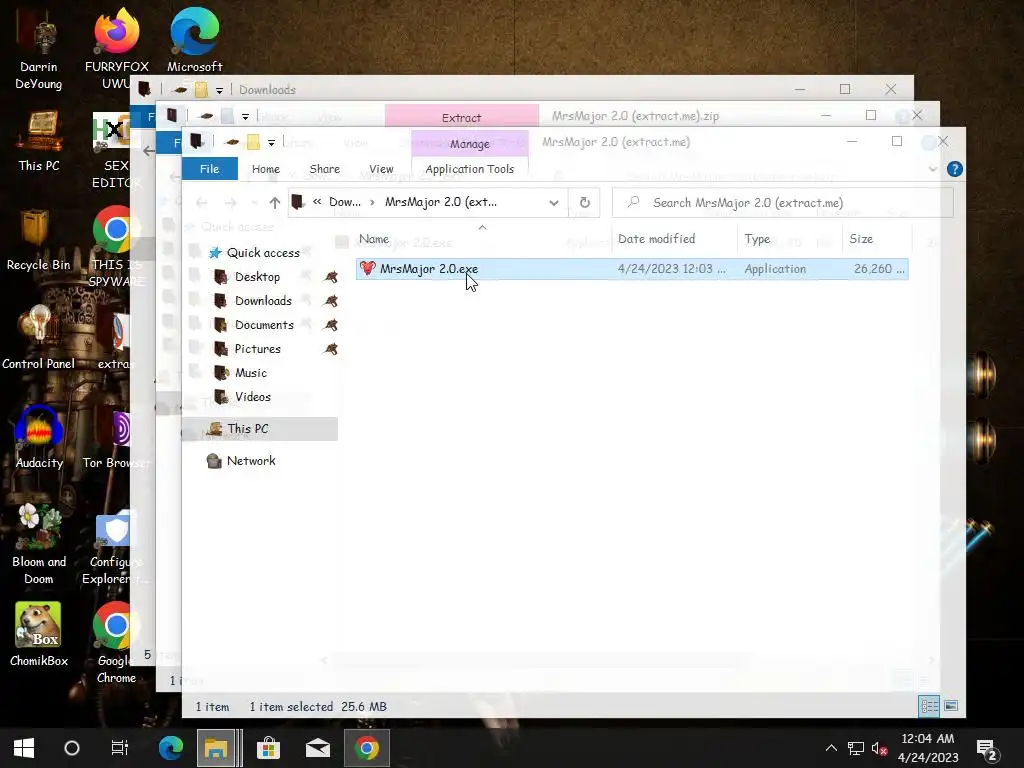Open FURRYFOX UWU desktop icon
Screen dimensions: 1024x768
[116, 49]
